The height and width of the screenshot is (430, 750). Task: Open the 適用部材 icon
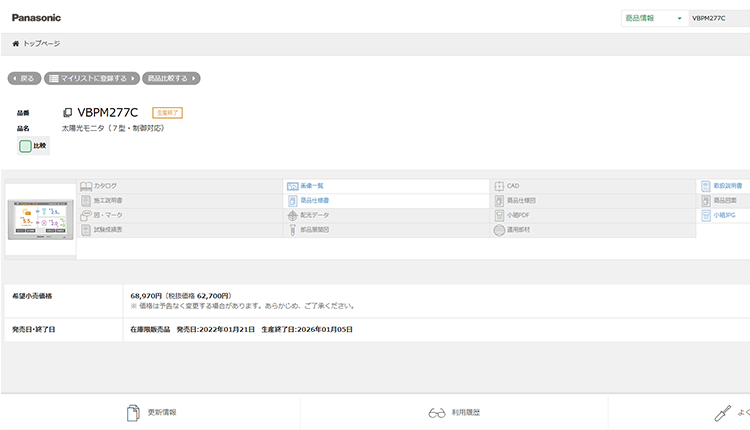[x=499, y=230]
